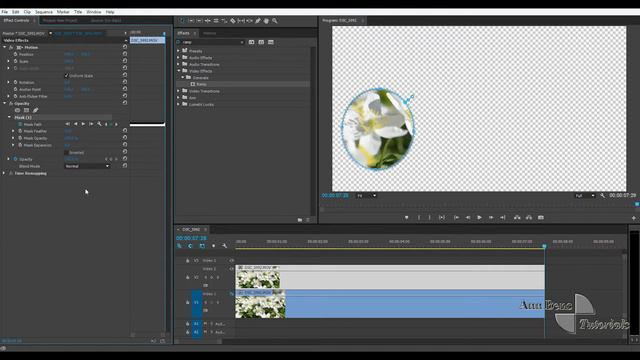Switch to Effect Controls tab
Image resolution: width=640 pixels, height=360 pixels.
[16, 20]
